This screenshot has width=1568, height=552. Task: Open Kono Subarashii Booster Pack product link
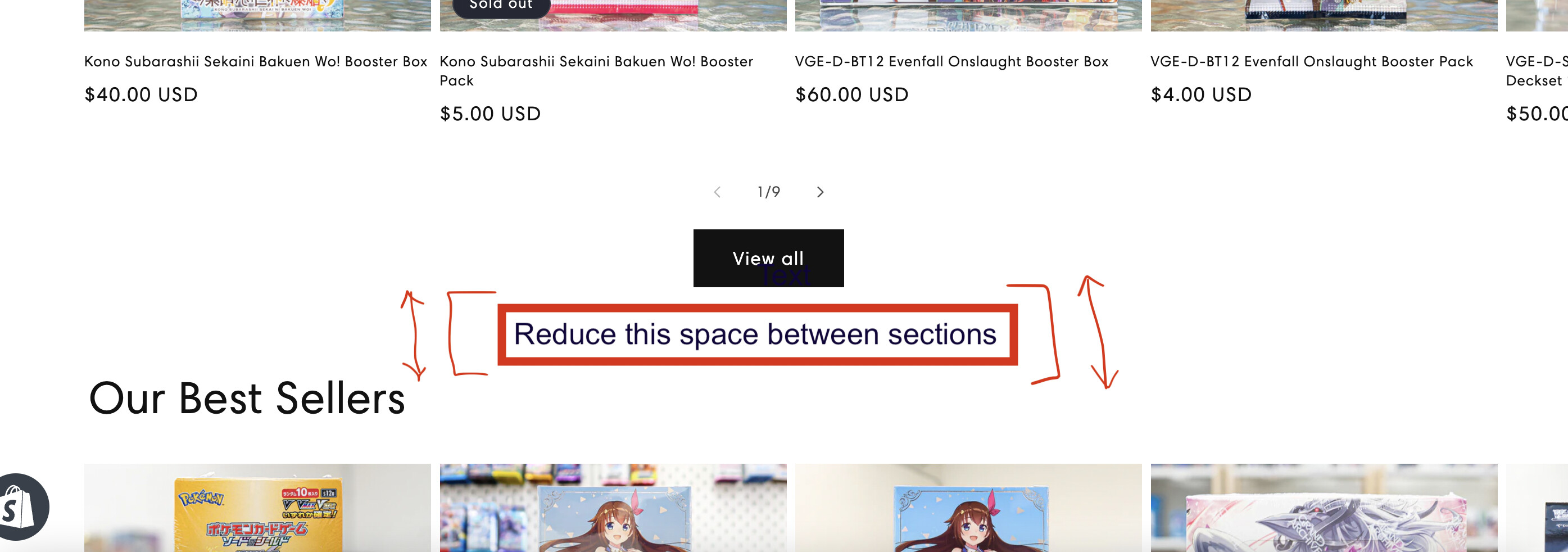[x=596, y=71]
